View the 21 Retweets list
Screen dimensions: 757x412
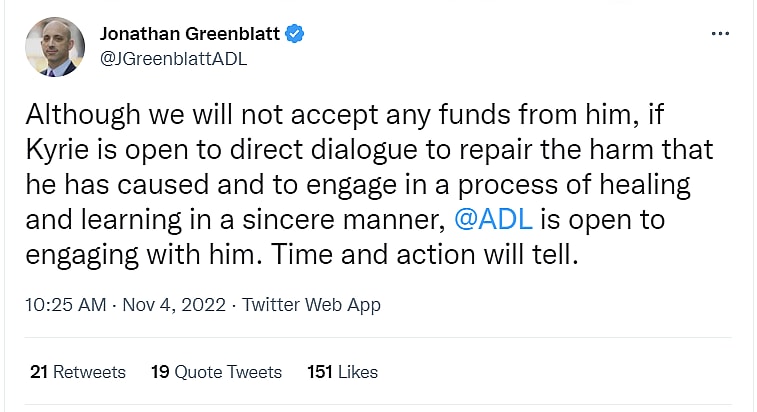tap(78, 372)
